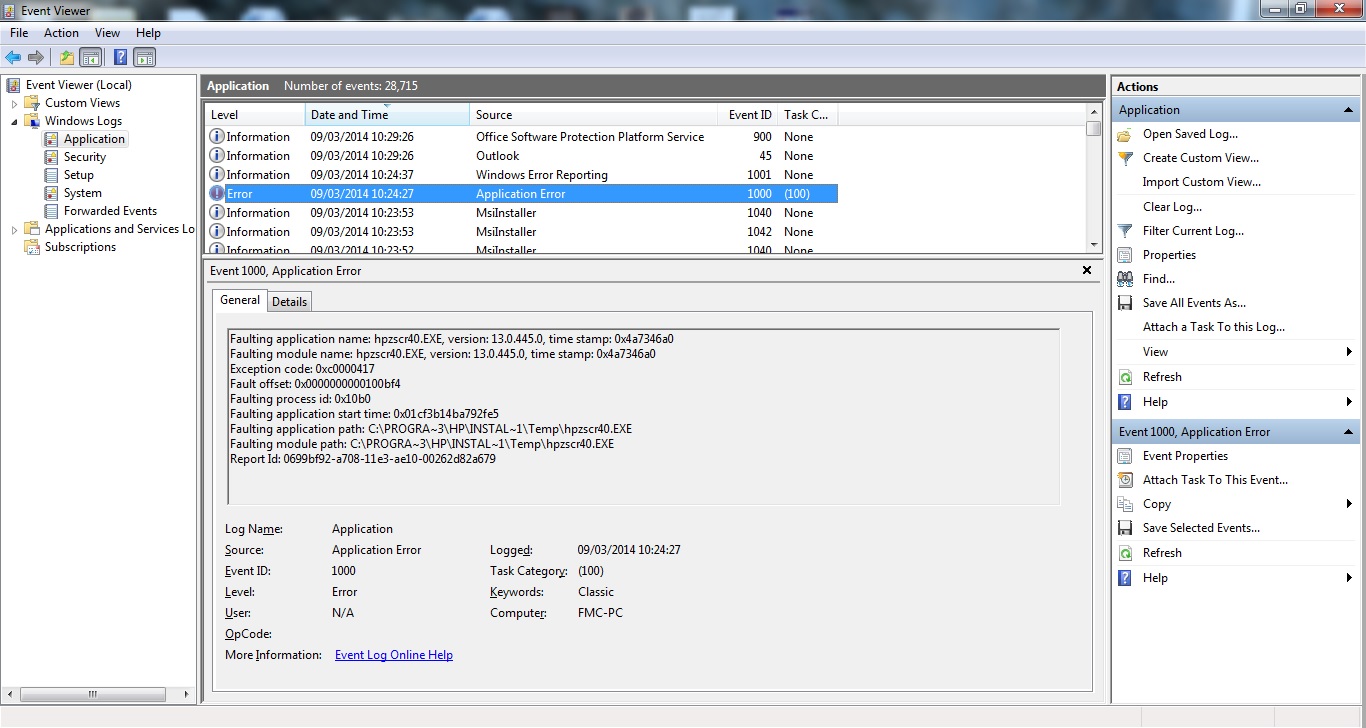Sort events by the Task Category column
The width and height of the screenshot is (1366, 728).
pos(807,115)
